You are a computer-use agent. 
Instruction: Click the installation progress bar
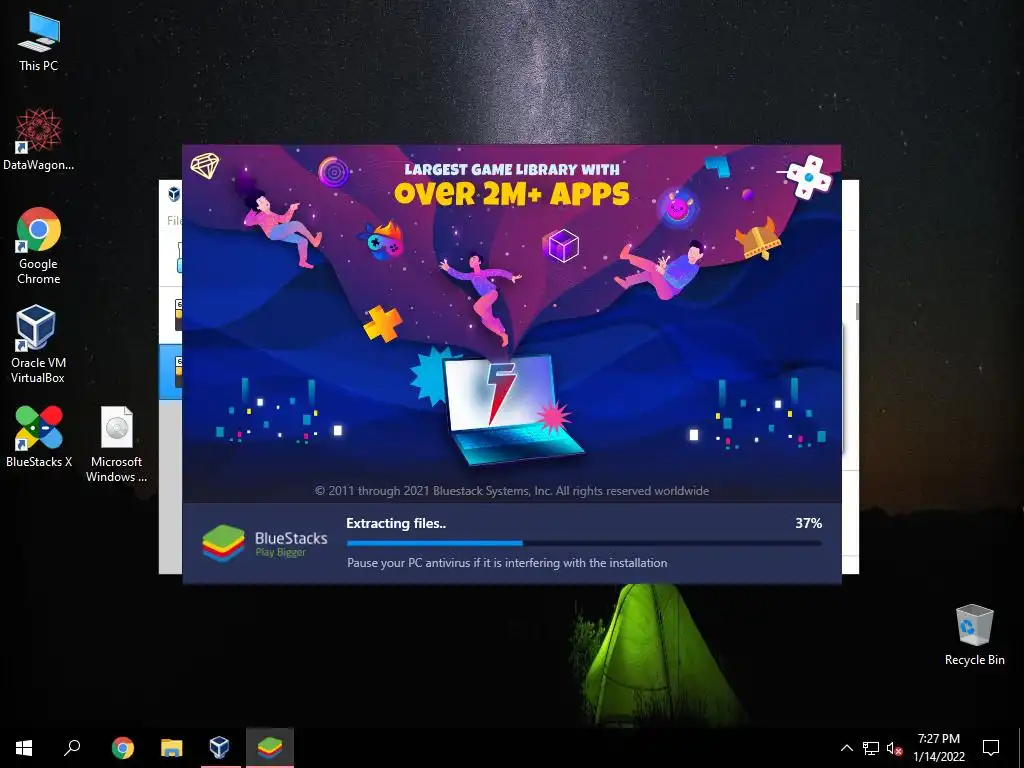(x=584, y=543)
